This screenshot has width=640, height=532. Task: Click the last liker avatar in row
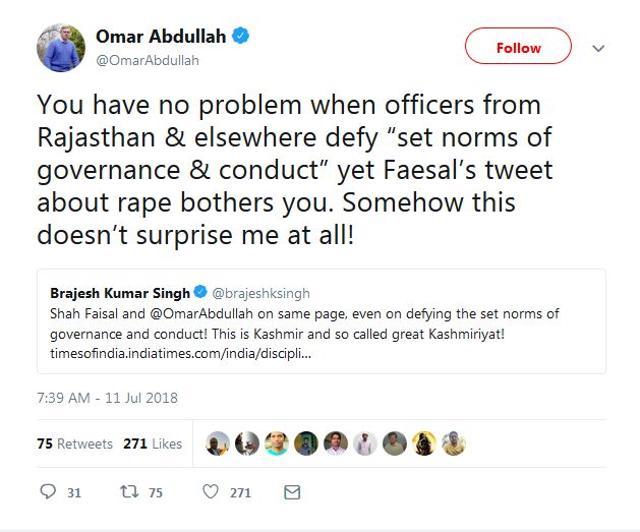pos(453,443)
